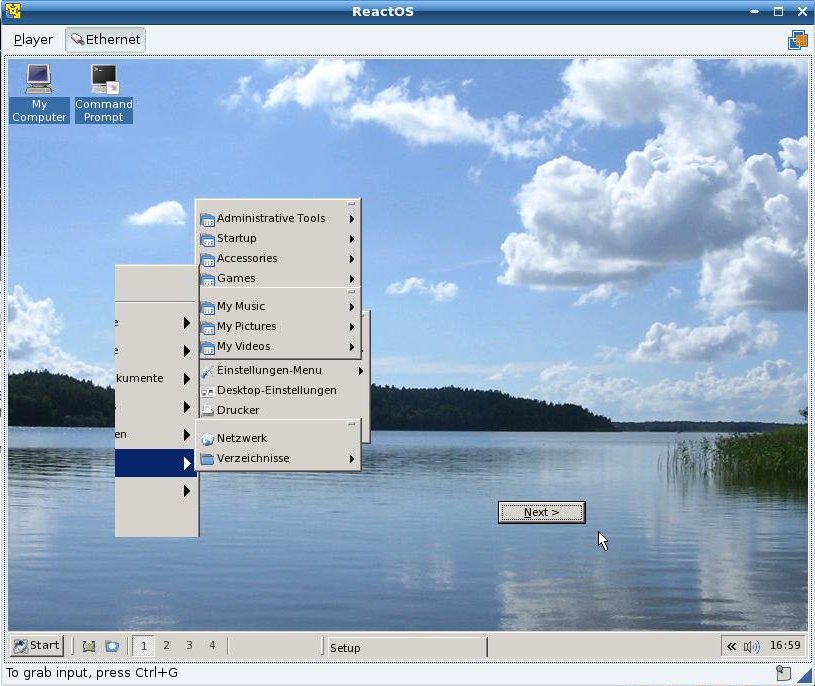Click the first quick launch icon
This screenshot has width=815, height=686.
tap(89, 646)
